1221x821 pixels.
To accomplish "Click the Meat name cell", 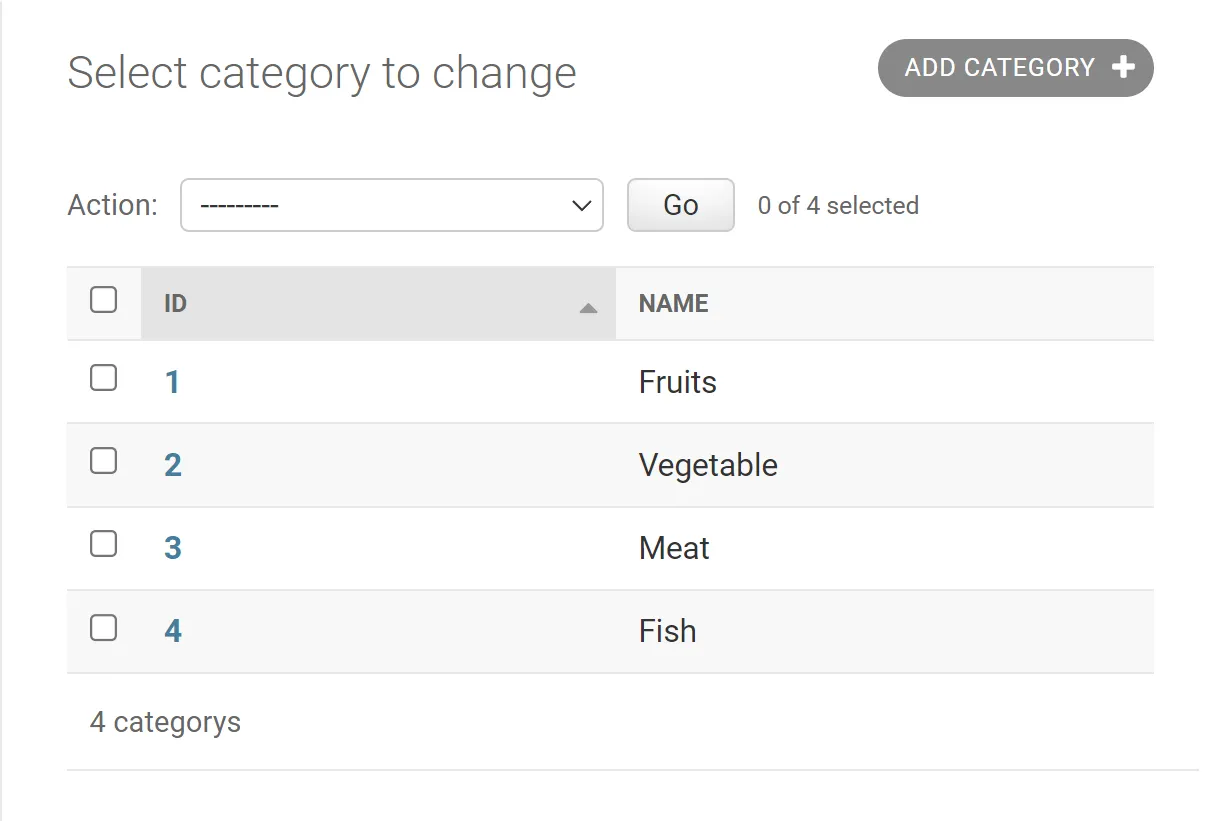I will coord(674,548).
